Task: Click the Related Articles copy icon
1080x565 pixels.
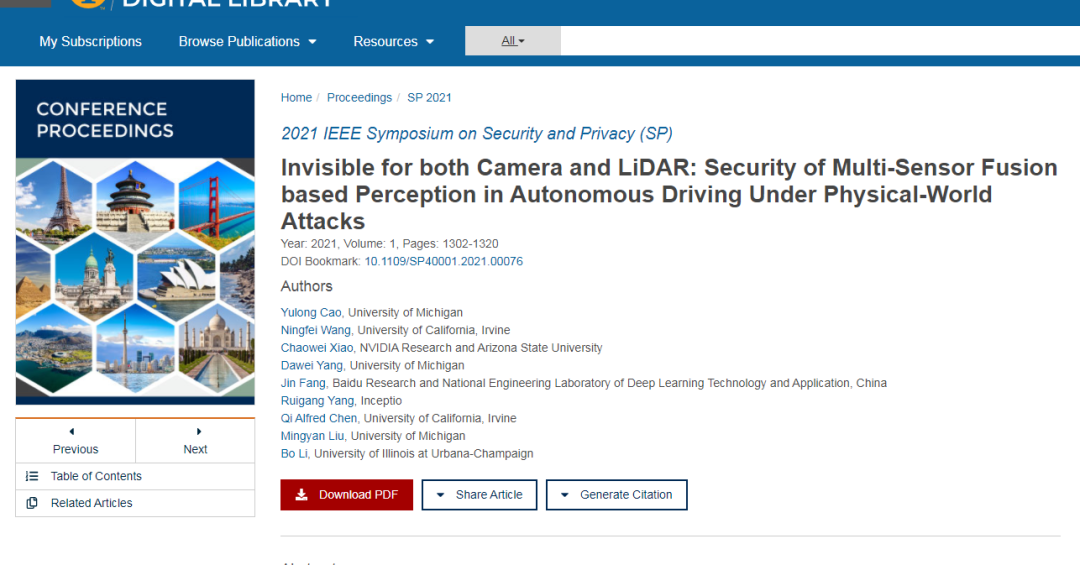Action: [32, 503]
